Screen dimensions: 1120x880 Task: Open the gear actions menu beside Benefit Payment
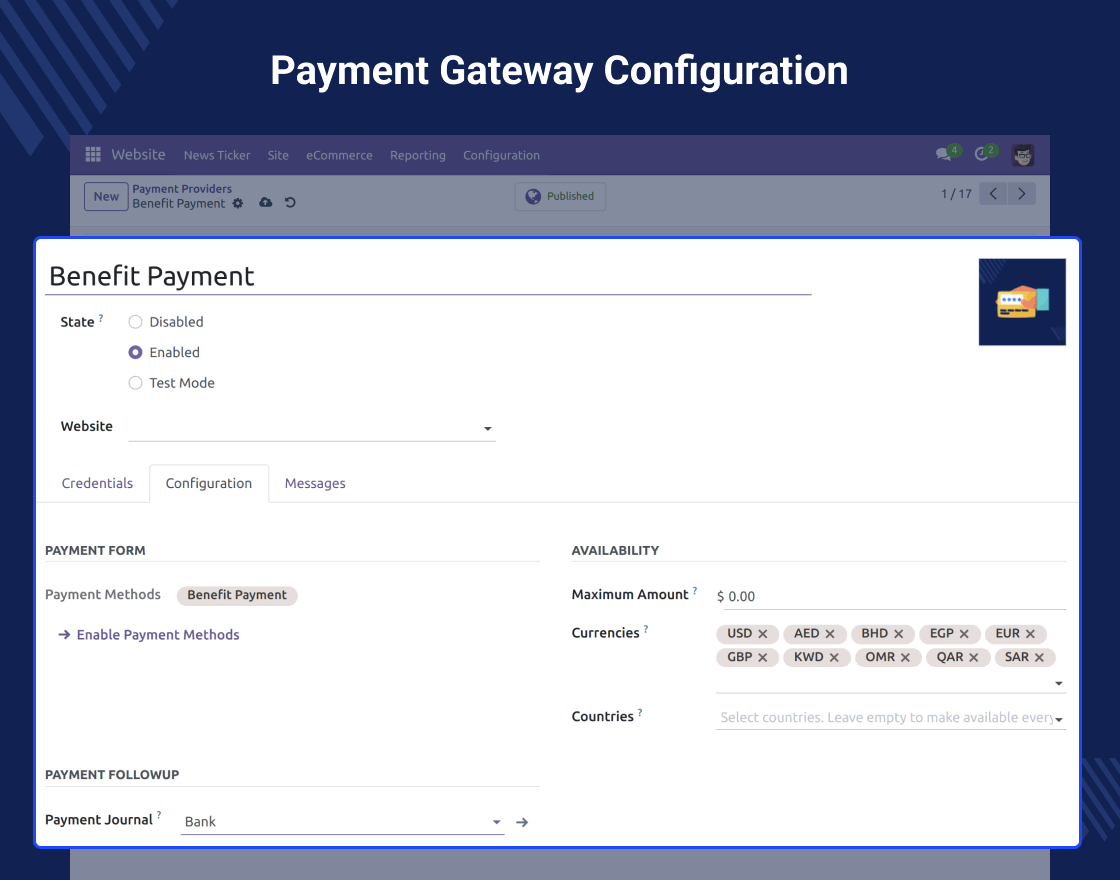coord(238,204)
